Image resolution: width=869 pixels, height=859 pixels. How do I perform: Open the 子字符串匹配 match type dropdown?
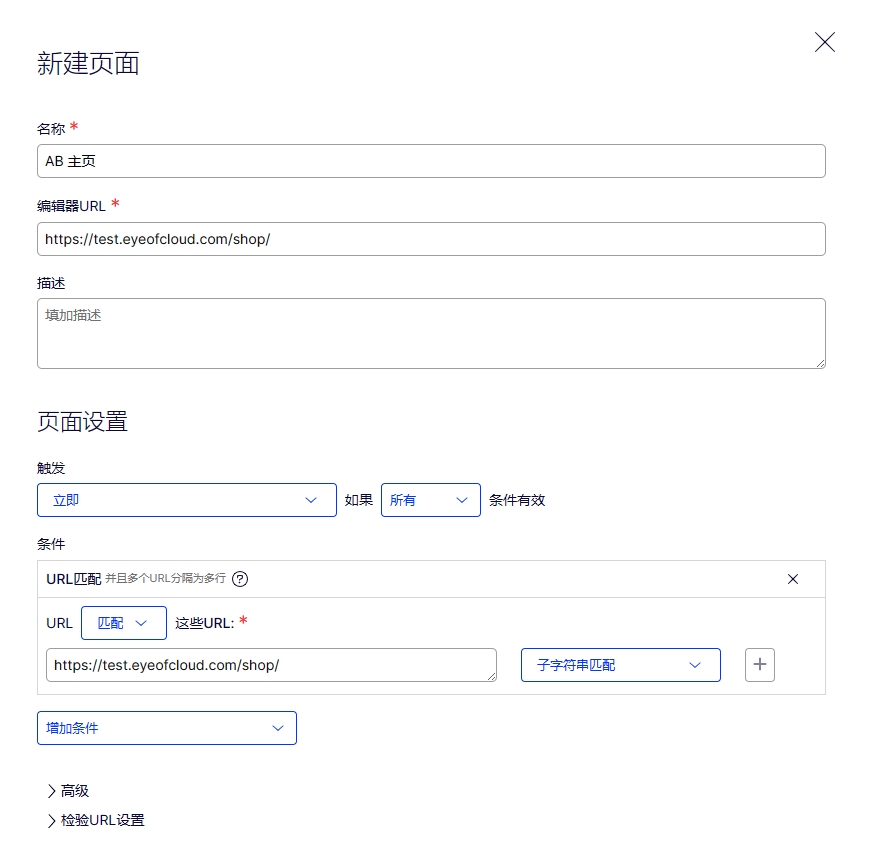[x=621, y=665]
